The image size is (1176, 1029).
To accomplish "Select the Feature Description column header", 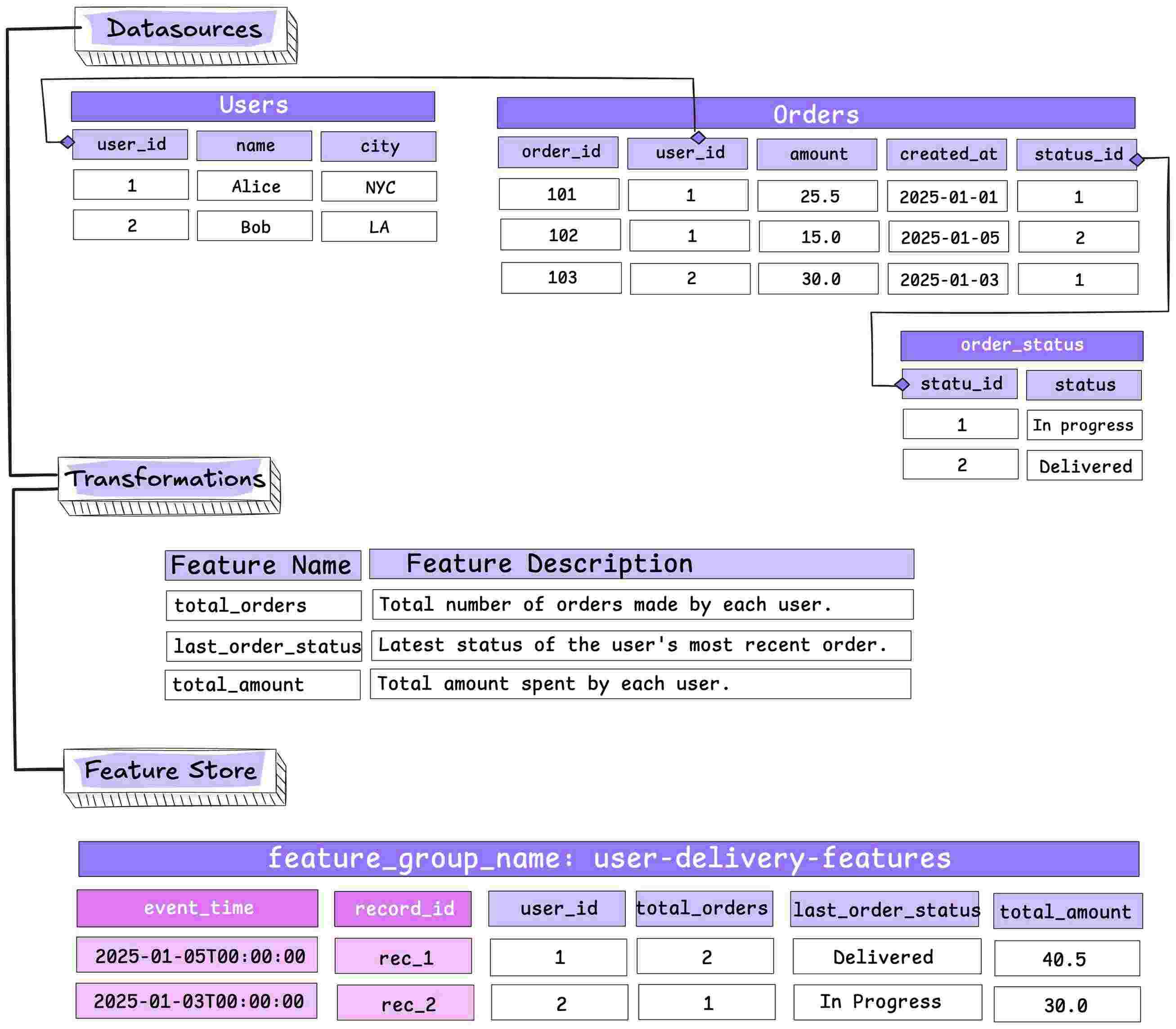I will point(641,564).
